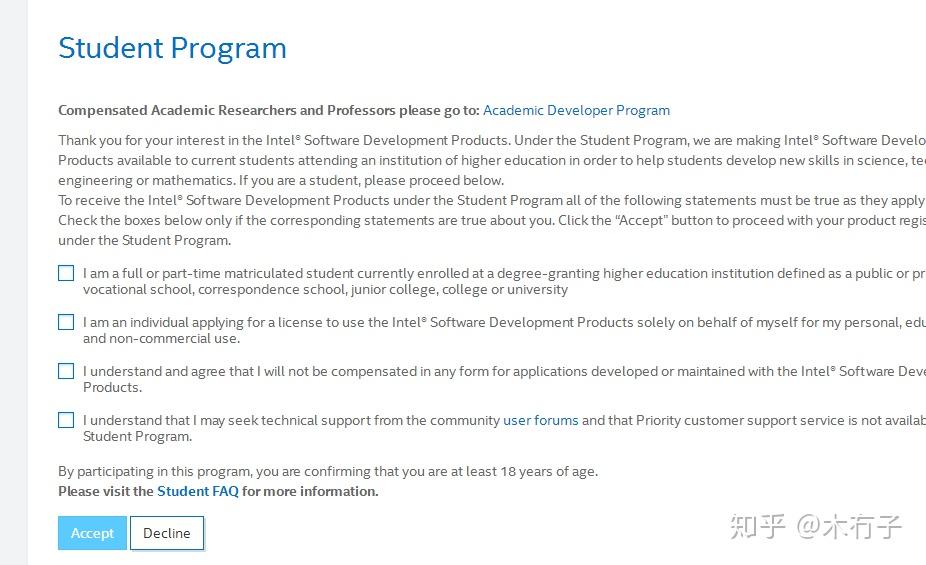Click the 'will not be compensated' statement text
This screenshot has width=926, height=565.
point(504,379)
